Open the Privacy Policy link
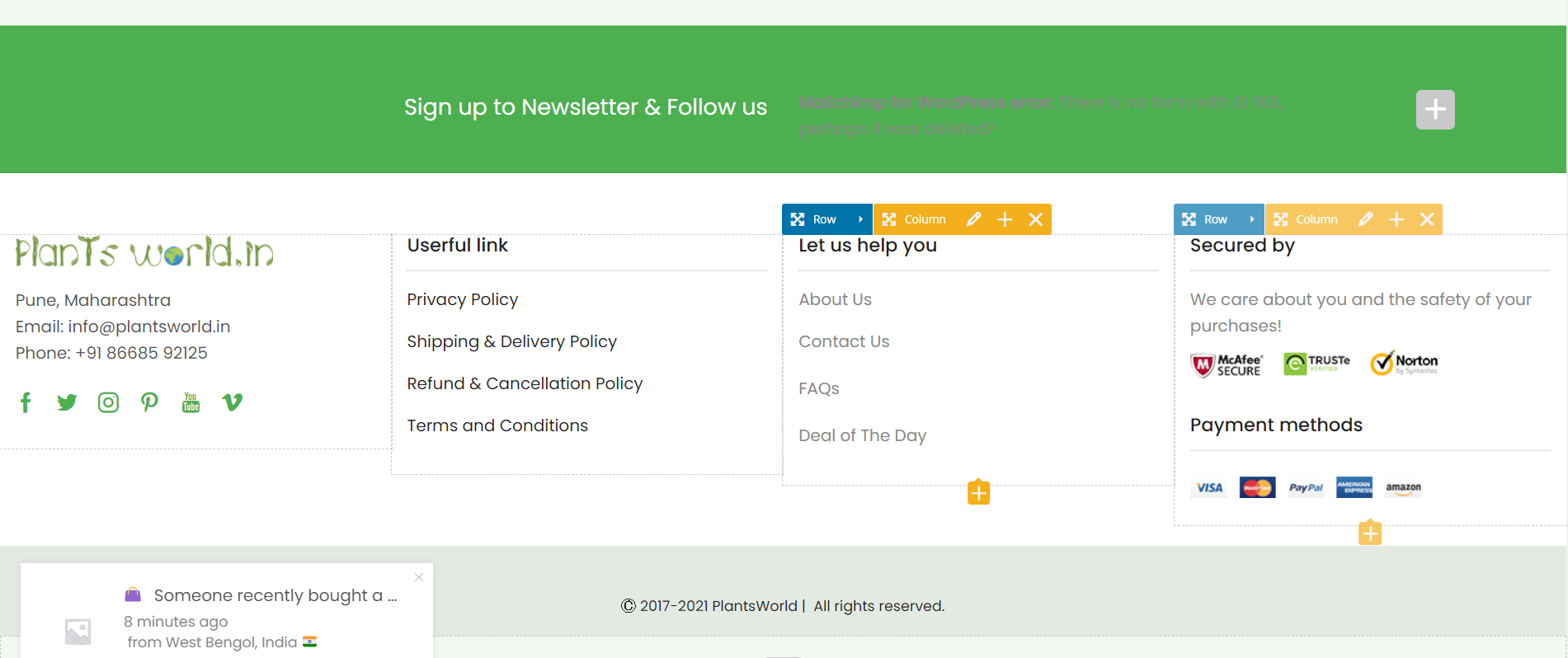The height and width of the screenshot is (658, 1568). [x=463, y=299]
